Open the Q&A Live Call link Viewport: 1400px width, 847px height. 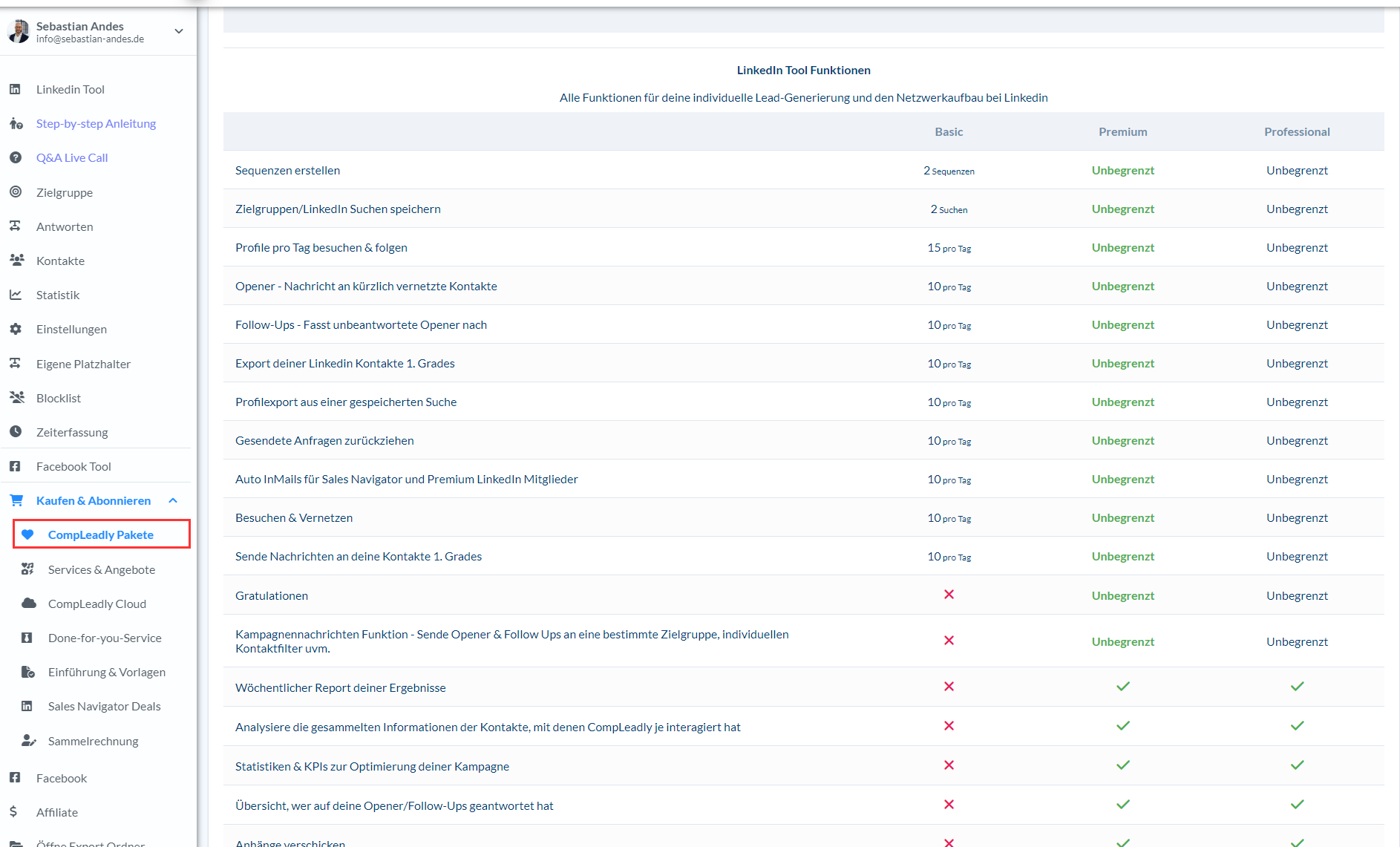(x=72, y=157)
